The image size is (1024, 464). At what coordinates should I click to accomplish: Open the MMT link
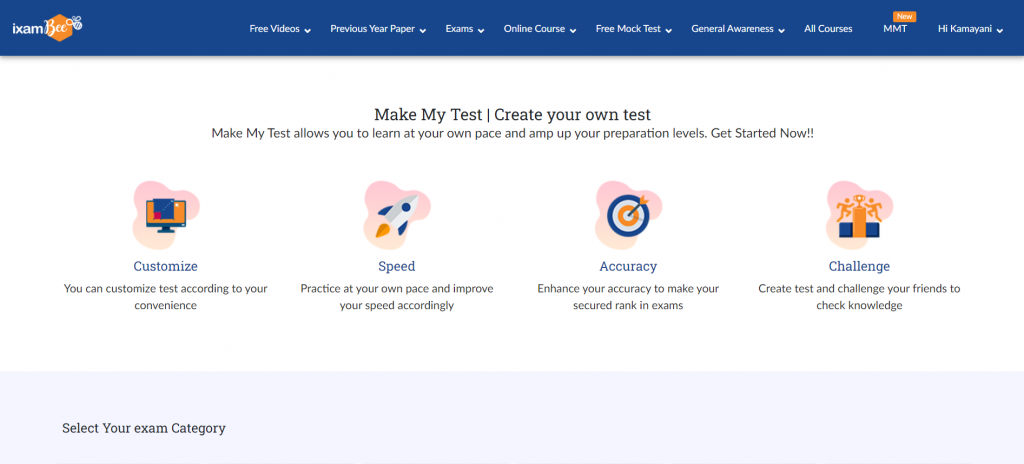point(895,29)
